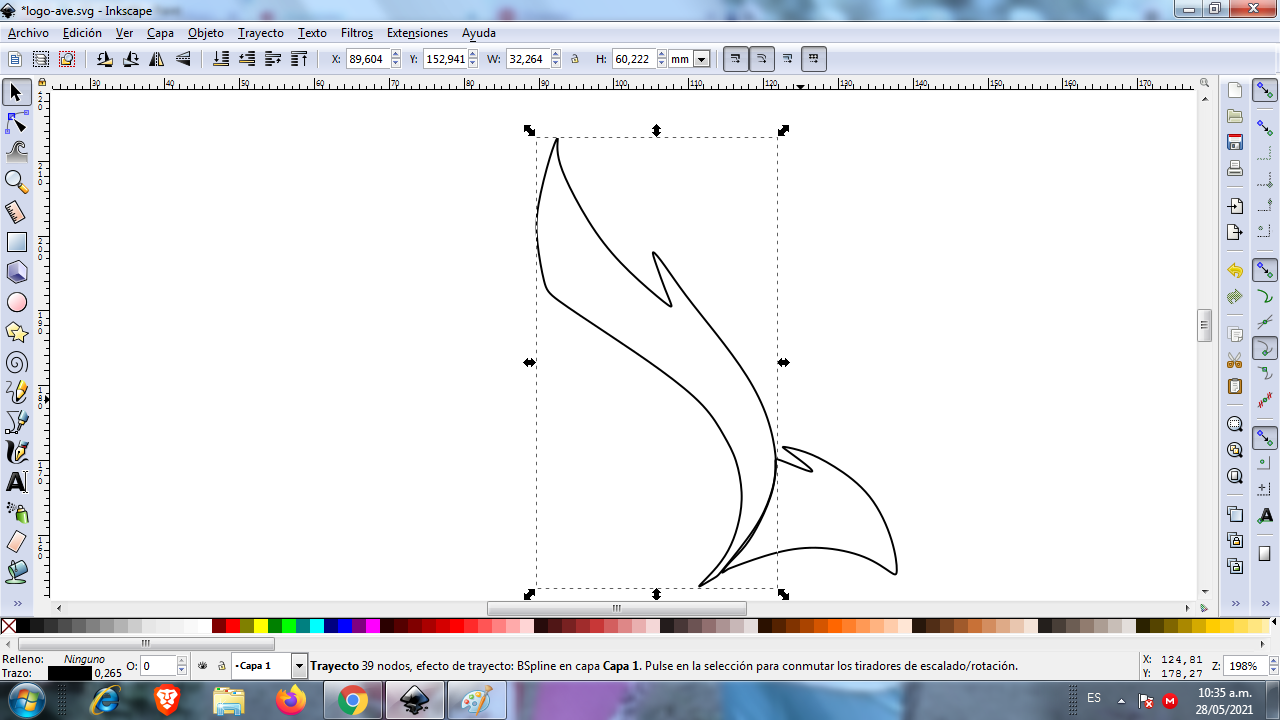Viewport: 1280px width, 720px height.
Task: Open the Capa 1 layer dropdown
Action: (x=298, y=665)
